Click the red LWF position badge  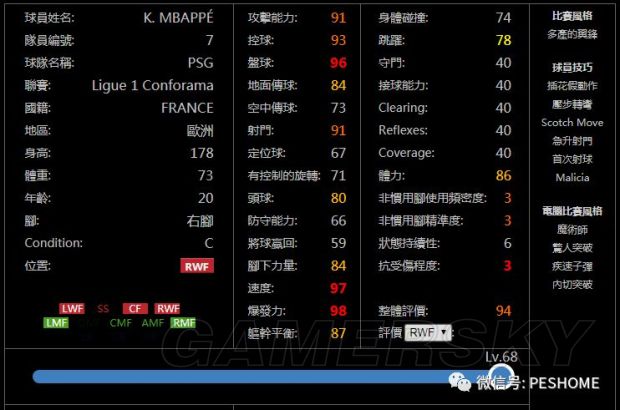coord(72,308)
